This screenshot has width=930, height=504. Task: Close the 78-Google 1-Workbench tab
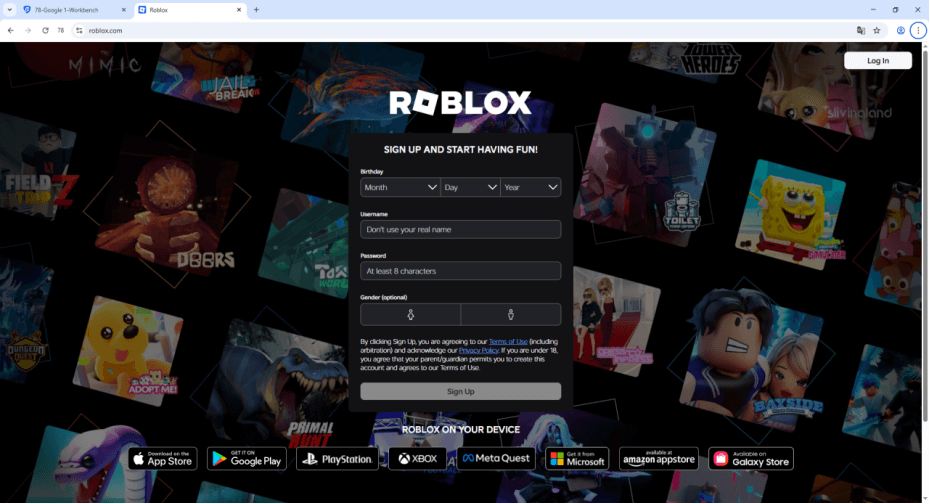[x=123, y=10]
